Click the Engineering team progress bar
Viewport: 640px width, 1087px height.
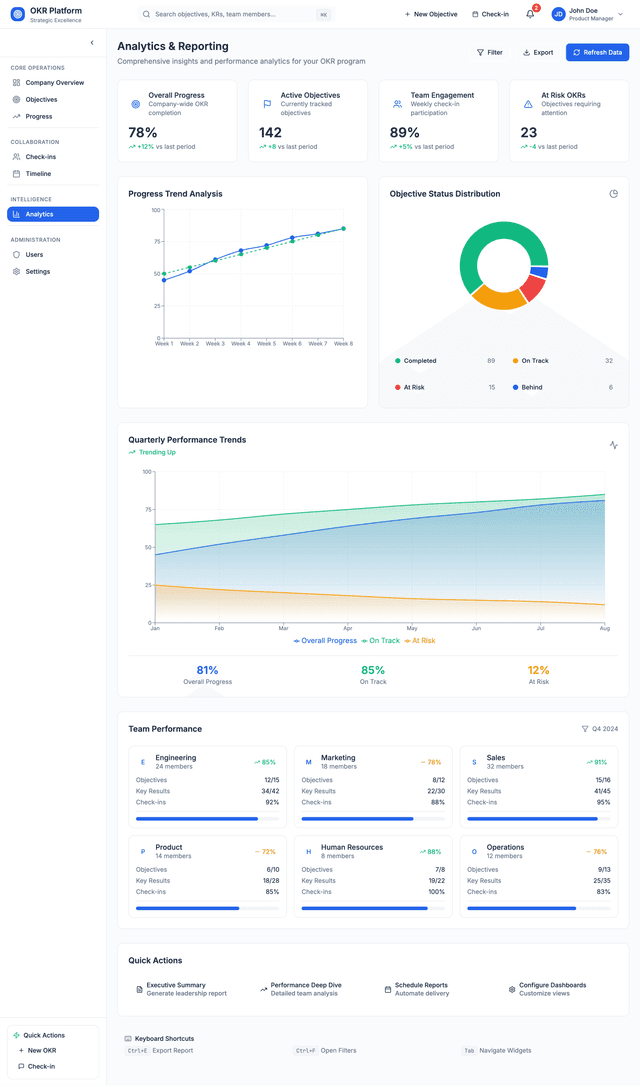coord(207,819)
